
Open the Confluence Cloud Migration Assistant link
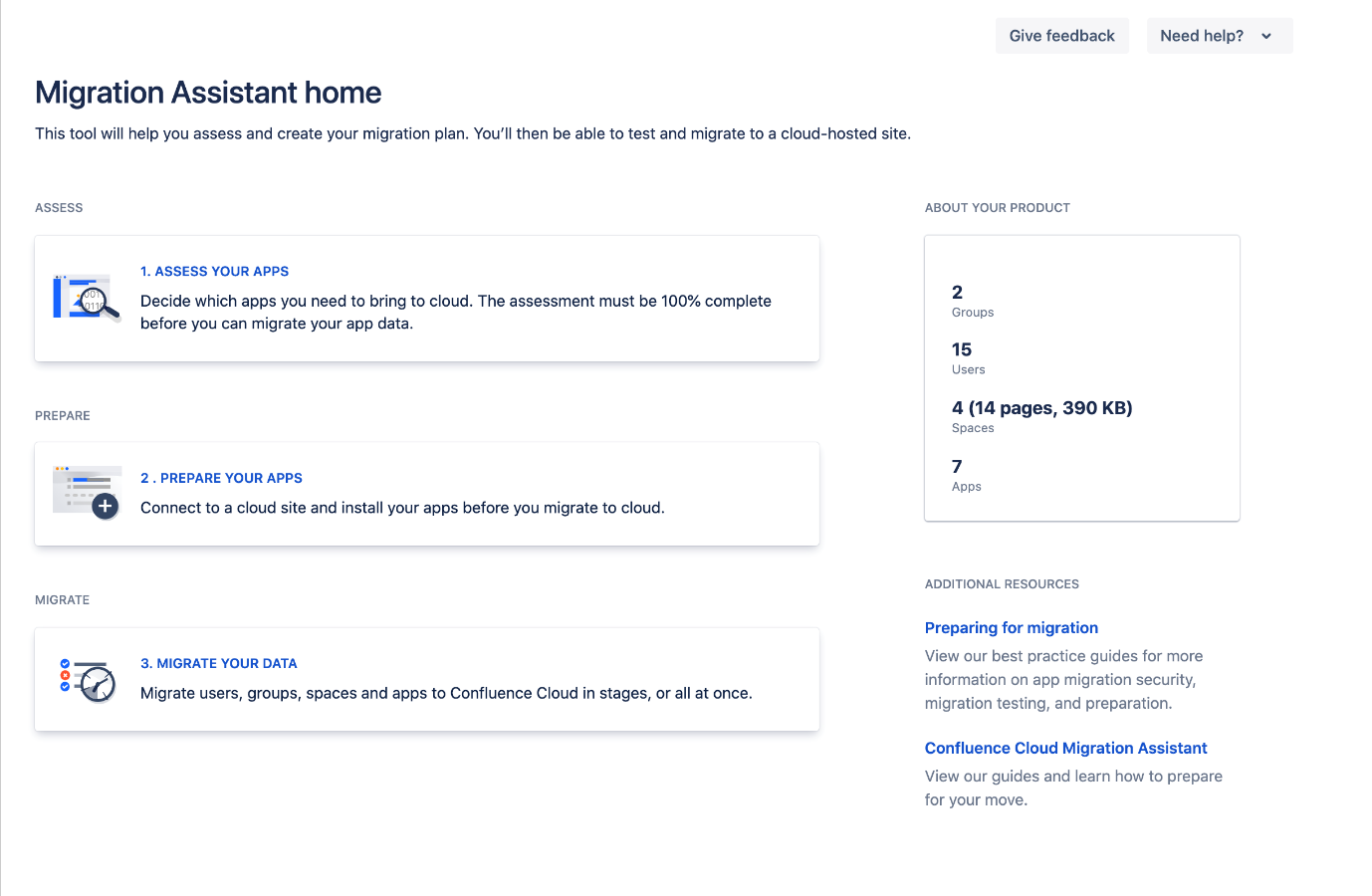tap(1065, 748)
